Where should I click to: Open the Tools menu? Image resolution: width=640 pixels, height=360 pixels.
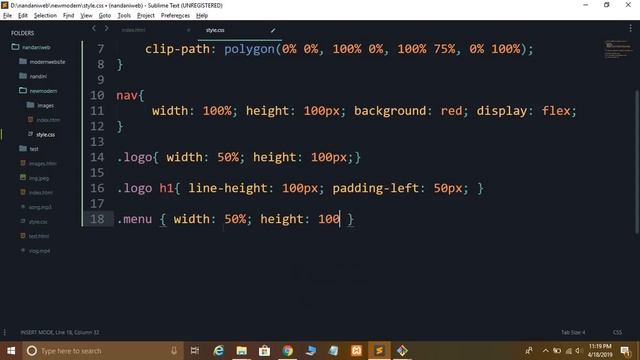[124, 16]
